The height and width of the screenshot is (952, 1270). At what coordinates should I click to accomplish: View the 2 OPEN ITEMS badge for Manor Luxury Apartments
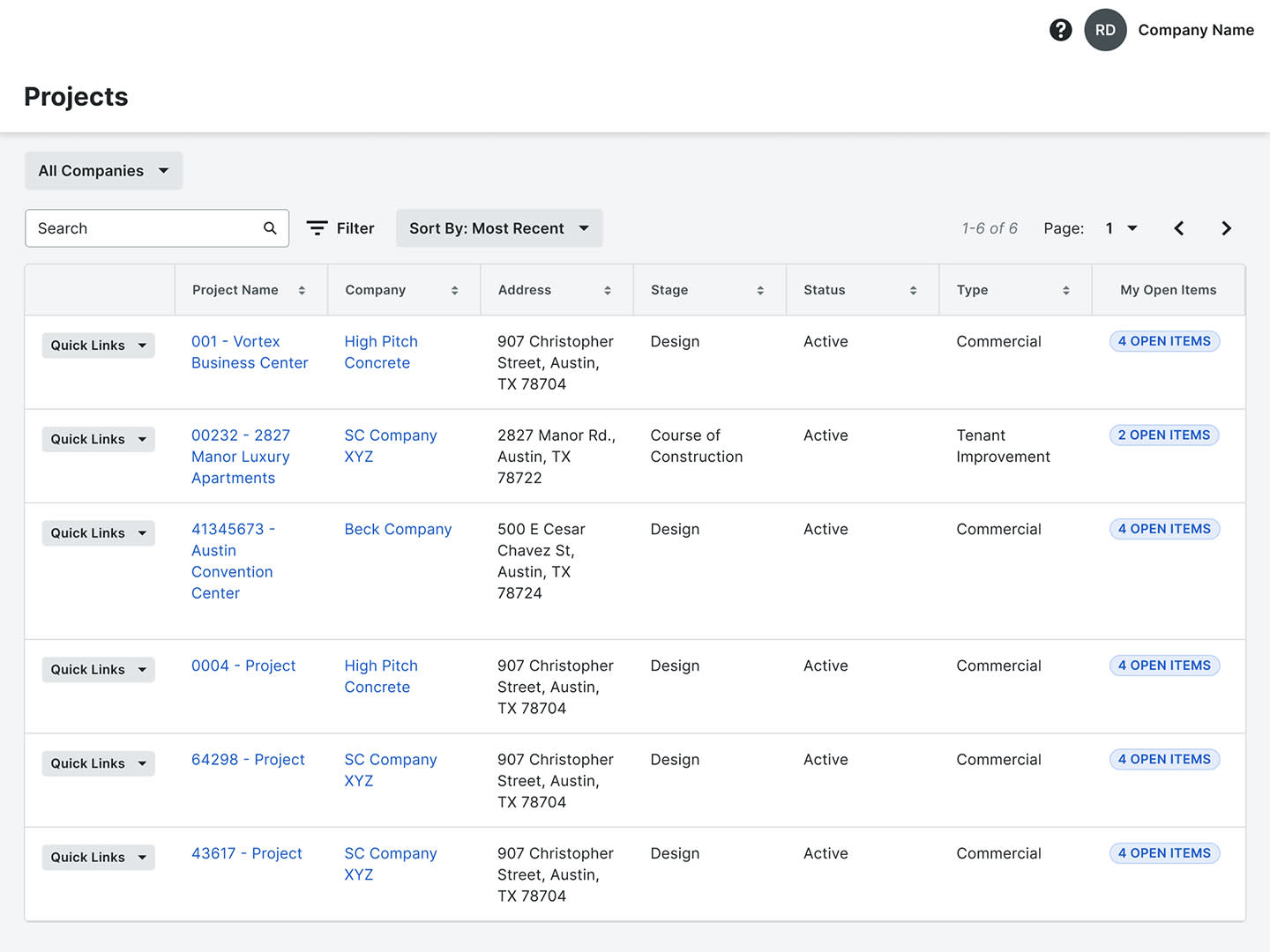[x=1163, y=435]
